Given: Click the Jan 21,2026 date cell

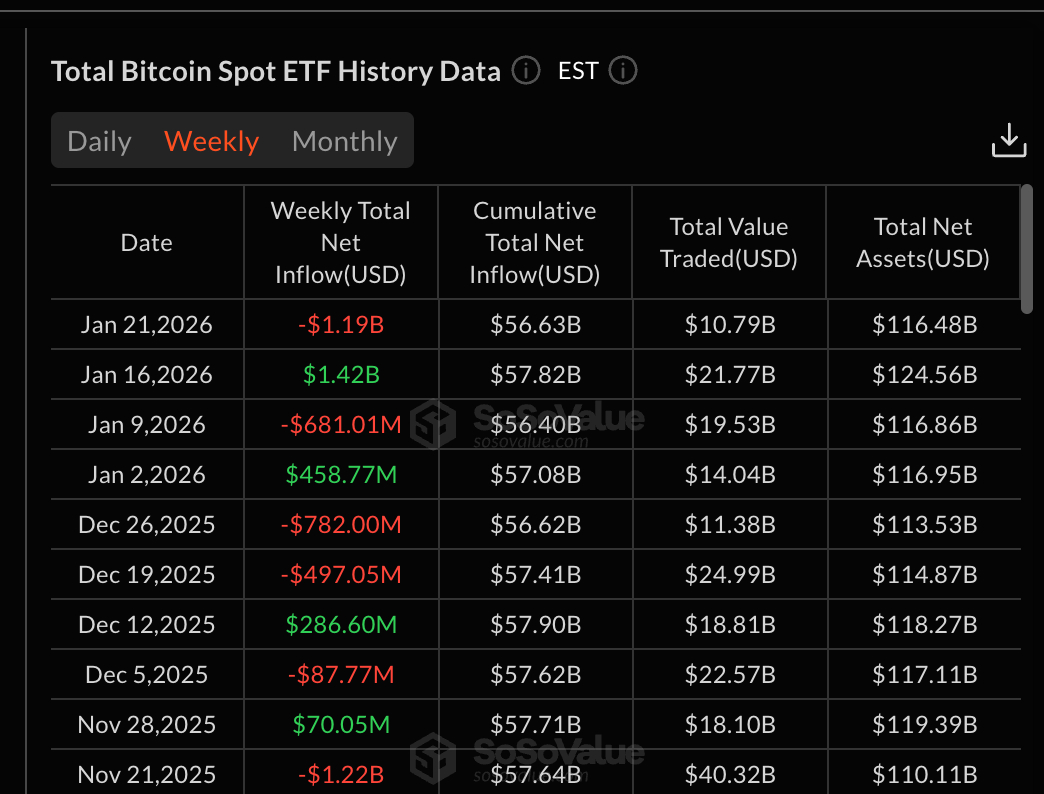Looking at the screenshot, I should pos(146,324).
